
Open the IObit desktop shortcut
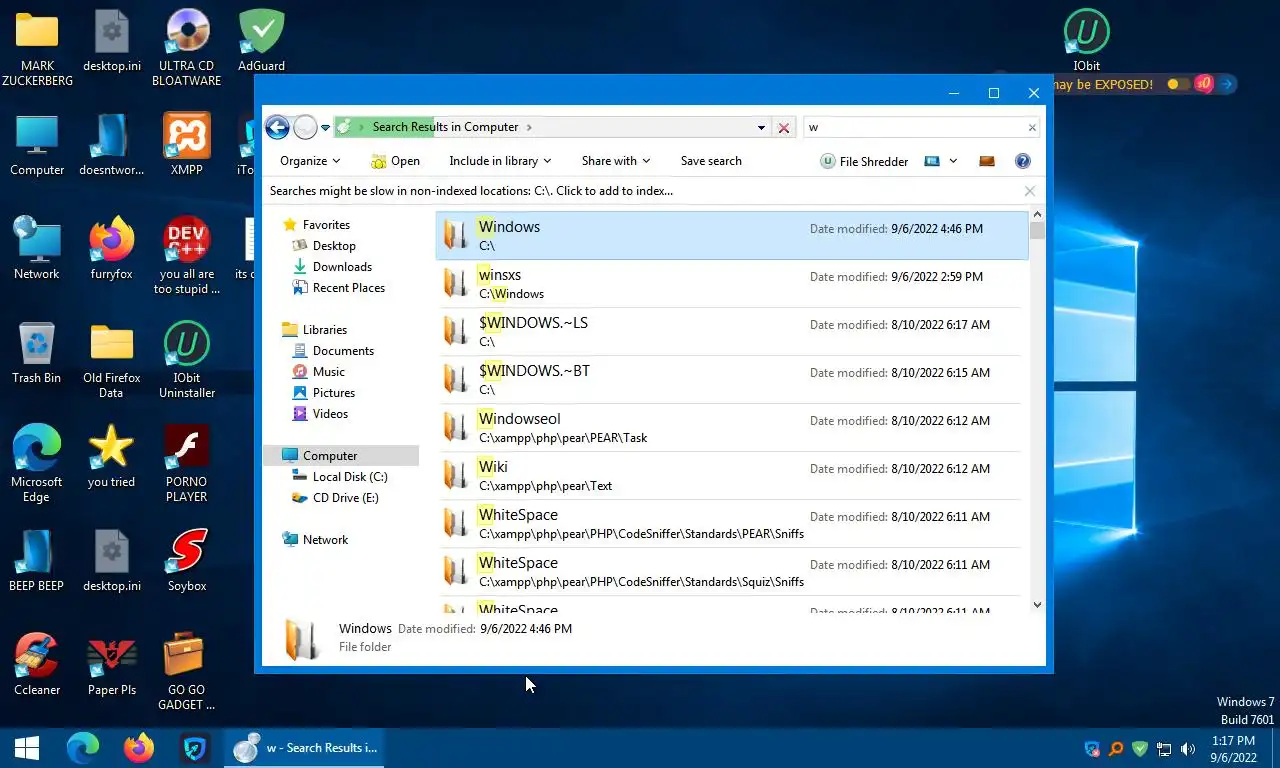[1087, 40]
